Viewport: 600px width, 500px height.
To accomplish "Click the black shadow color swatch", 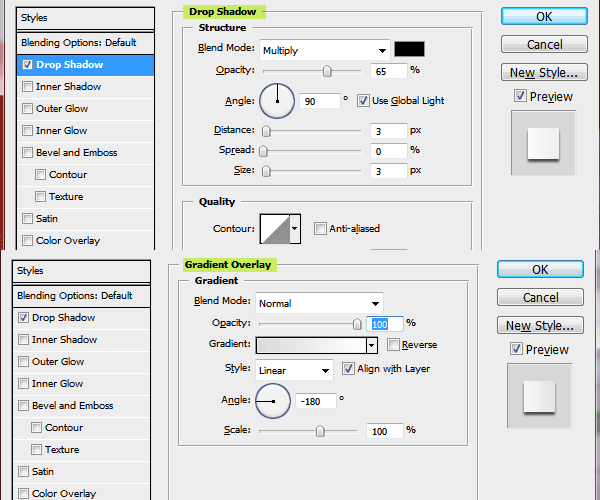I will (x=409, y=50).
